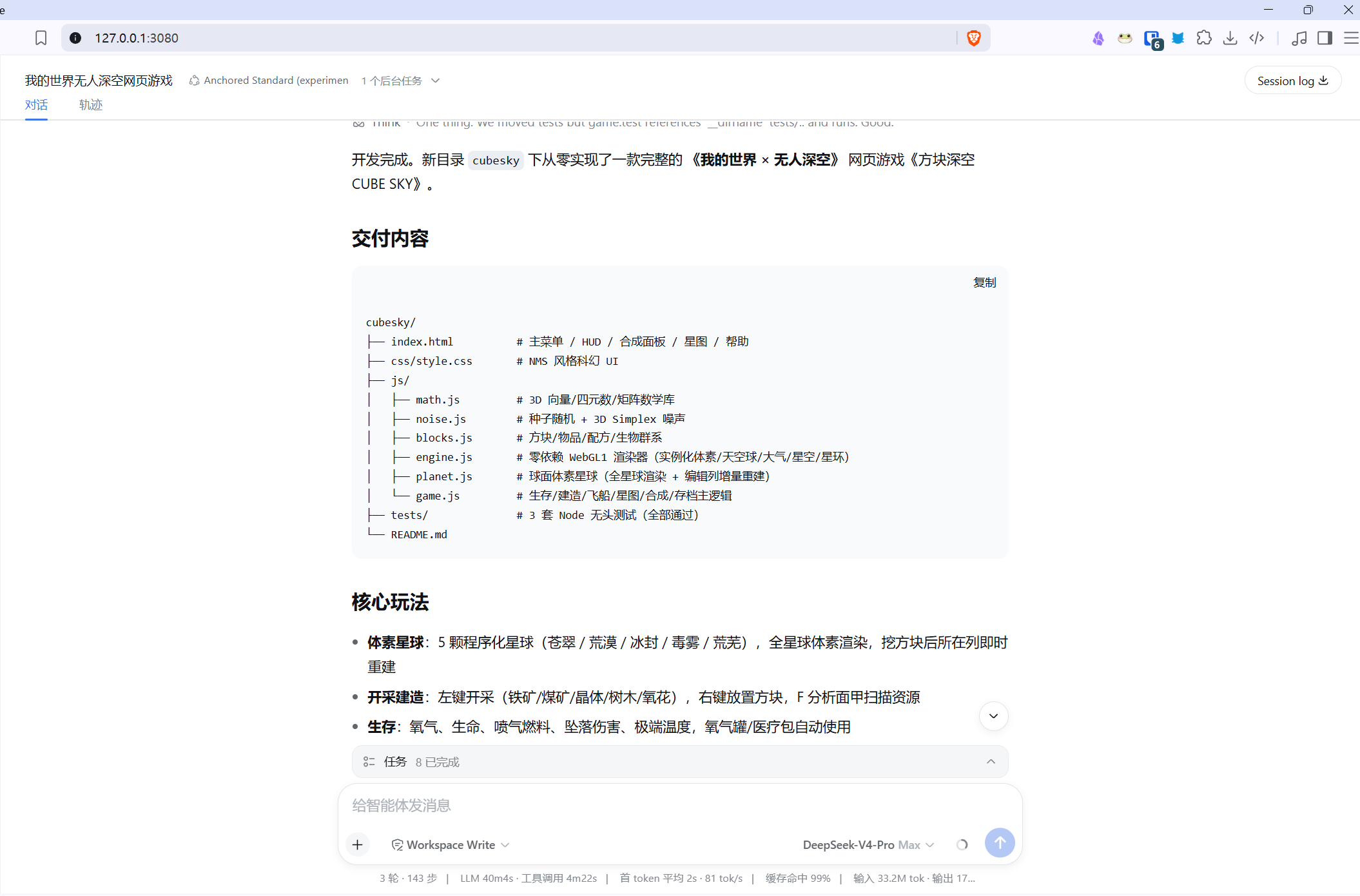
Task: Close the browser window
Action: click(x=1348, y=10)
